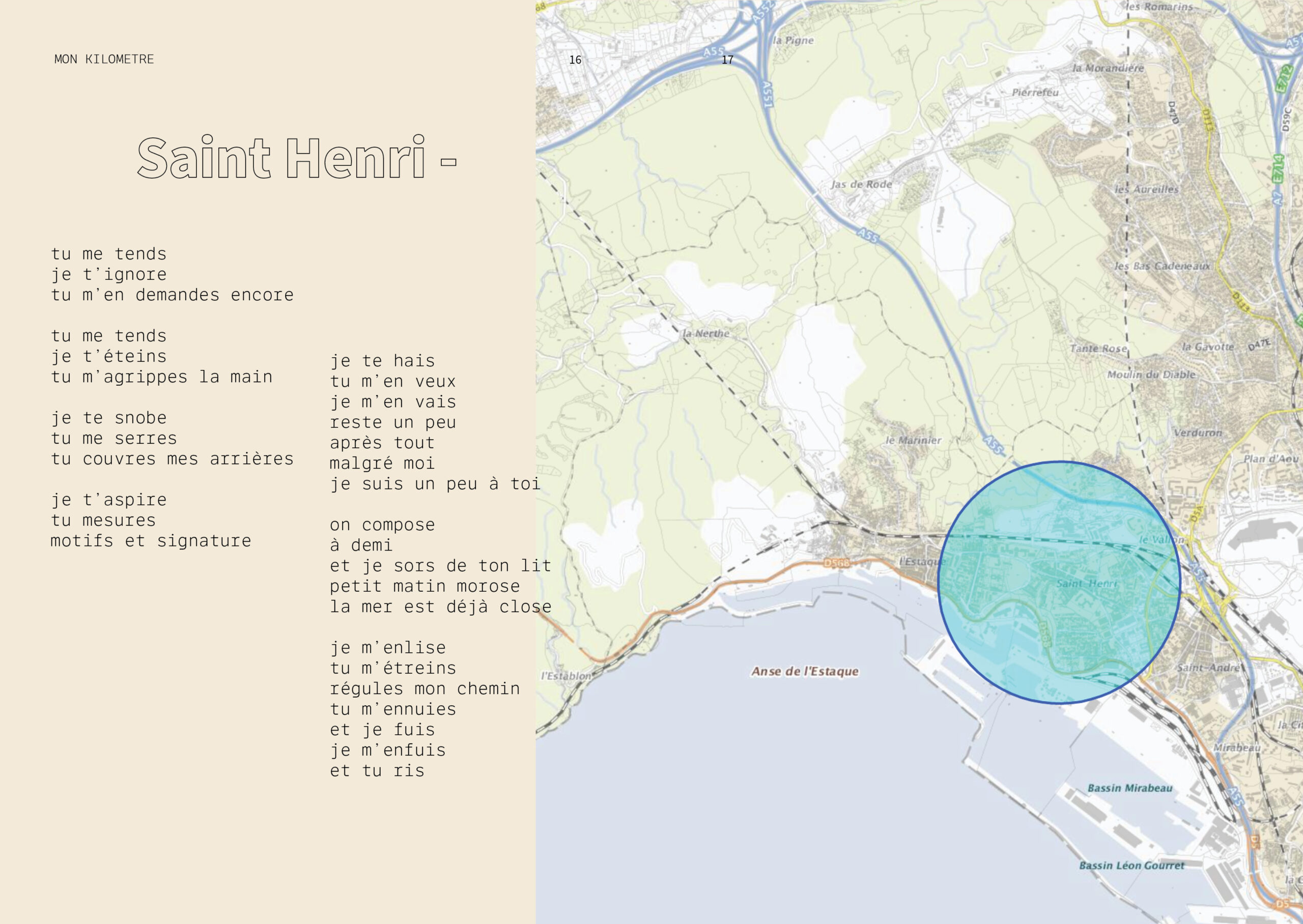
Task: Click the "Jas de Rode" map label
Action: point(862,184)
